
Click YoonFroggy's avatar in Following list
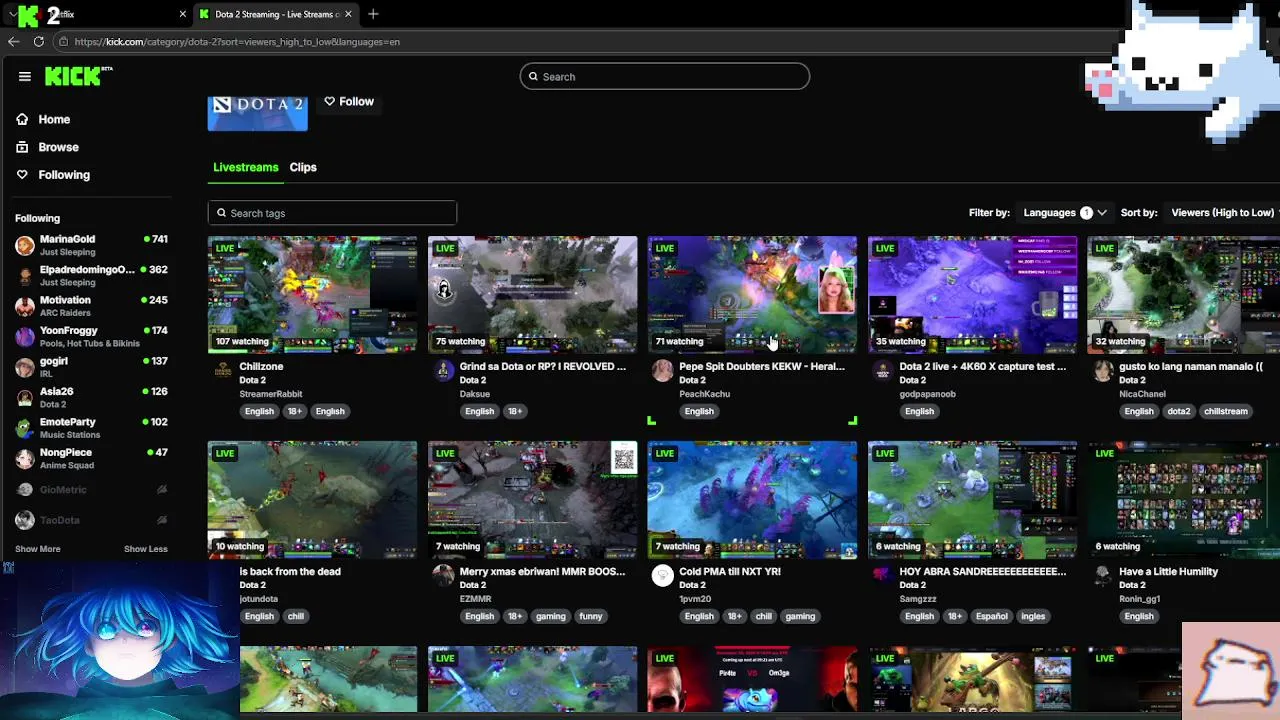25,336
